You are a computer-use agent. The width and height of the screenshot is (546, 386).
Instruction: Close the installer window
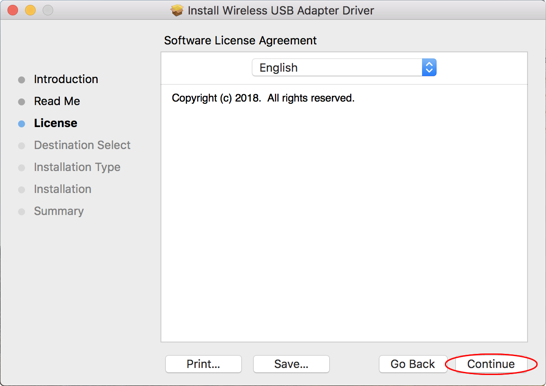tap(13, 10)
